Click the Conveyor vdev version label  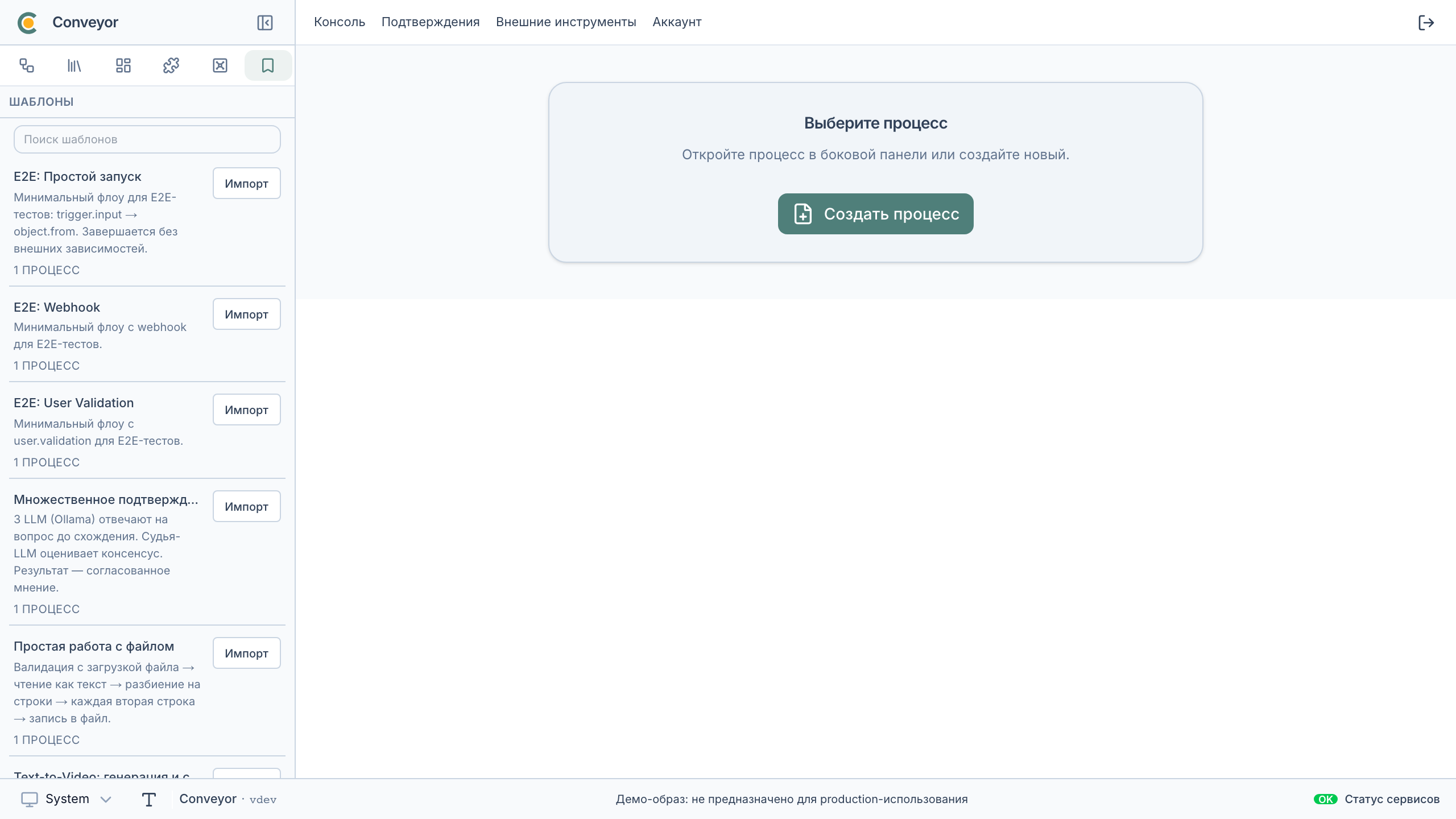(228, 799)
